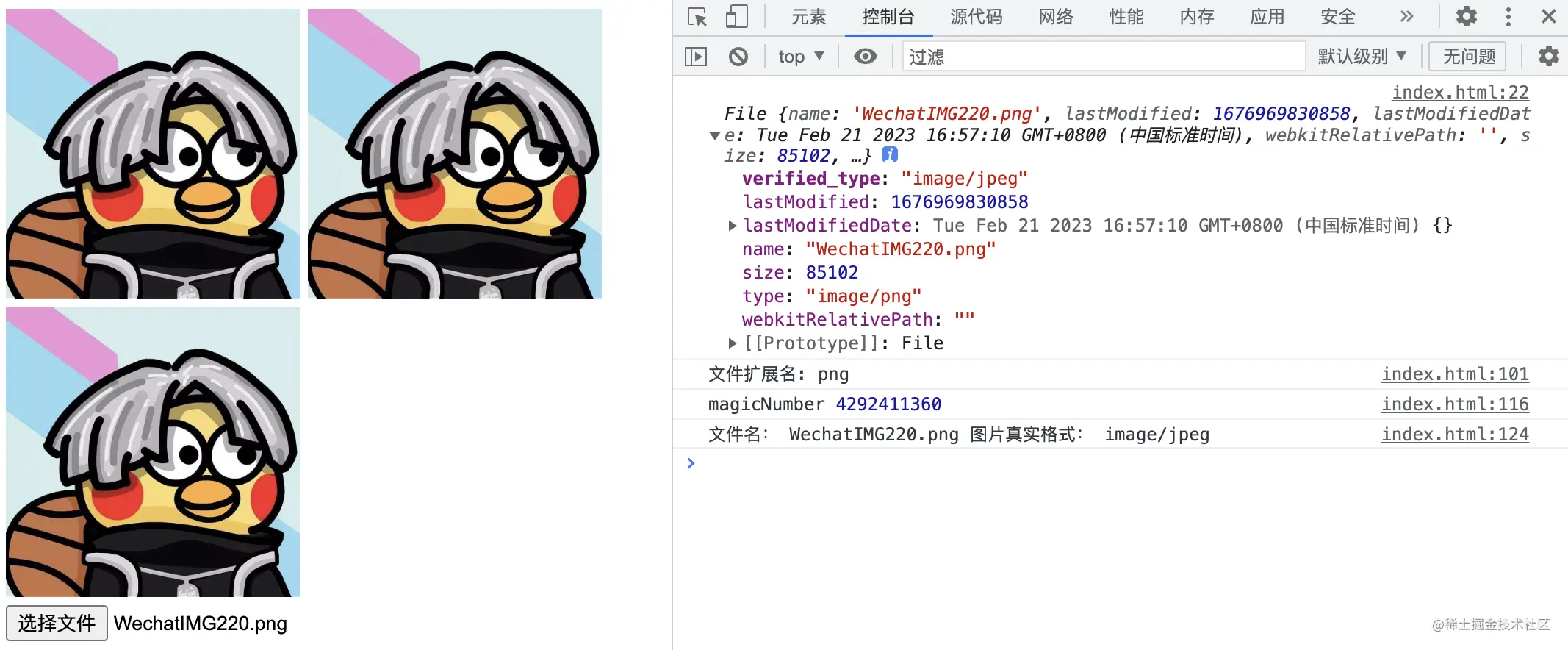Clear the console output
This screenshot has height=650, width=1568.
(738, 57)
